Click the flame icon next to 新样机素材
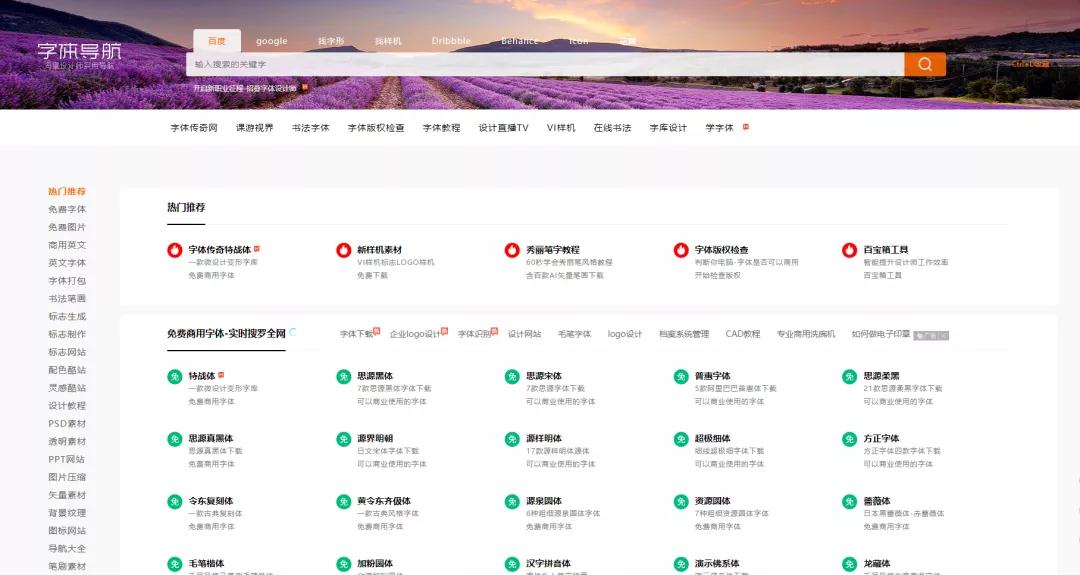Viewport: 1080px width, 575px height. tap(344, 250)
